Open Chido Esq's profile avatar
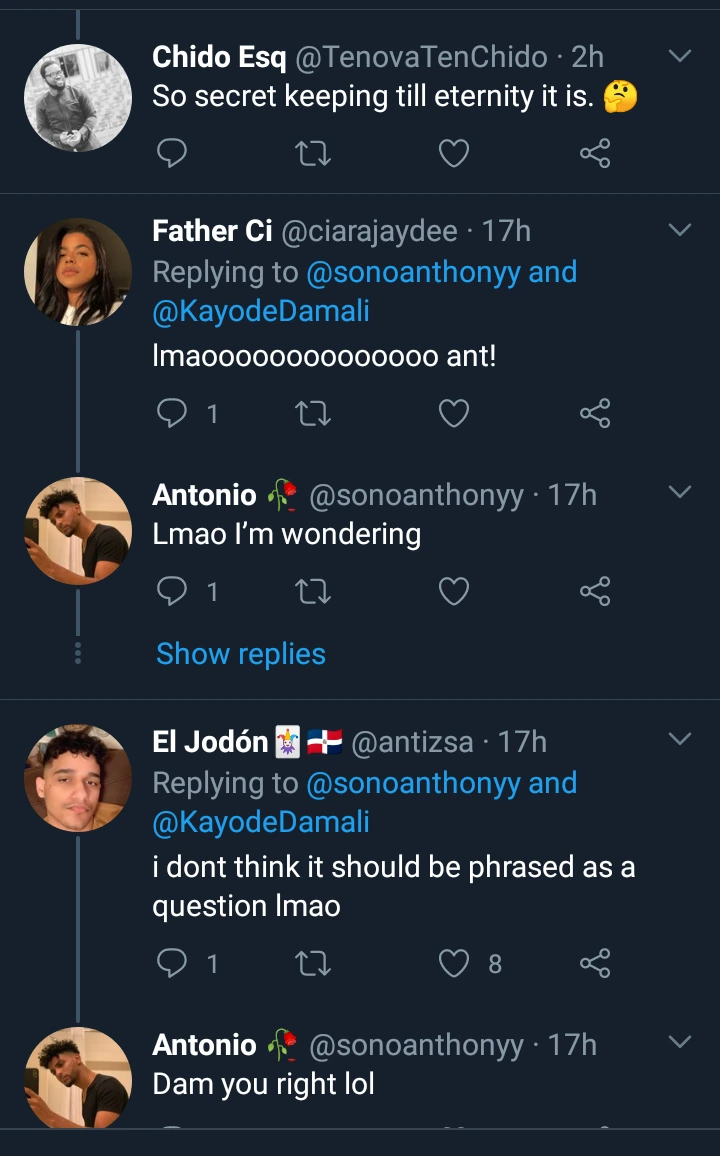Viewport: 720px width, 1156px height. click(x=78, y=97)
